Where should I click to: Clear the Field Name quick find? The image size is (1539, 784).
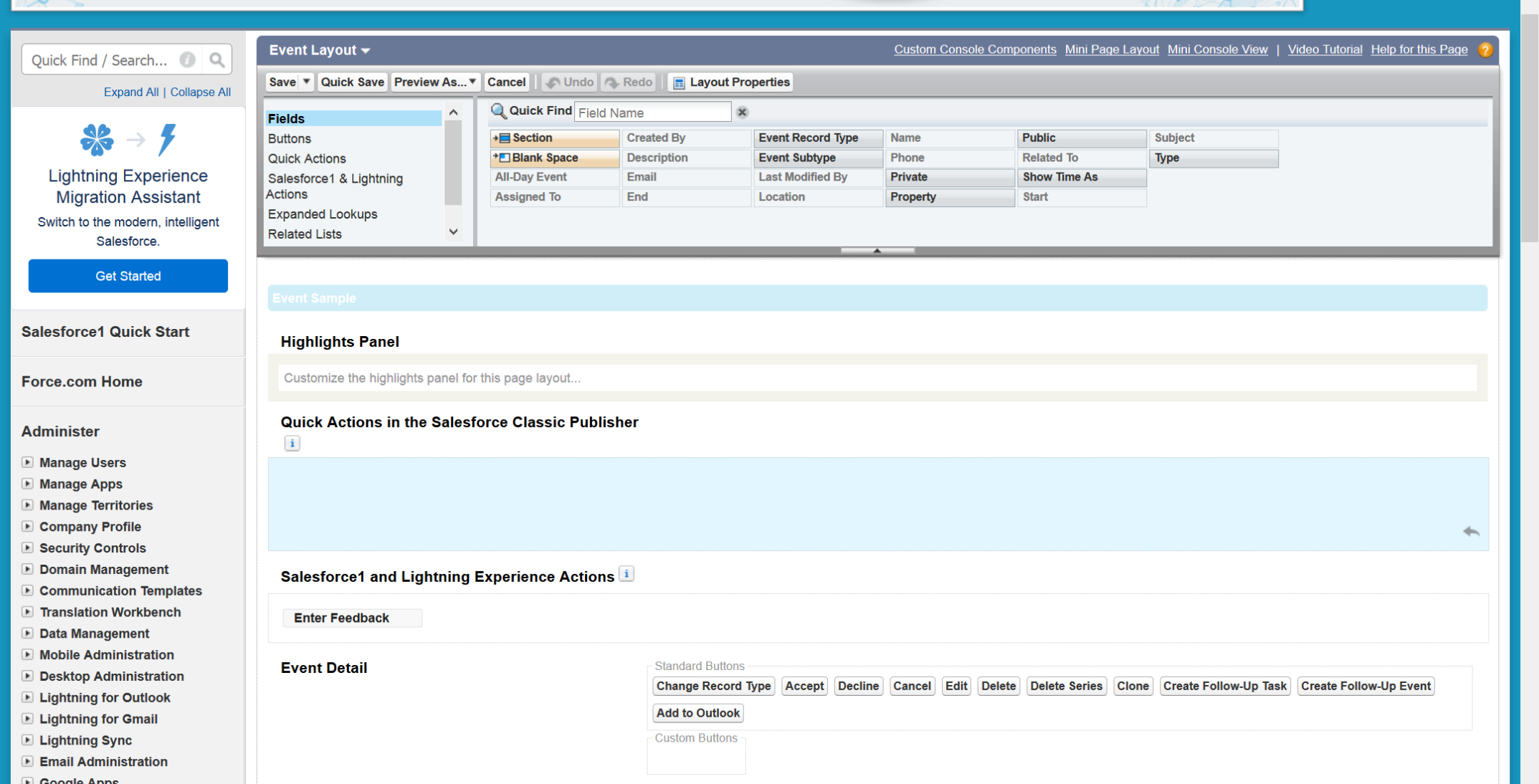coord(742,113)
